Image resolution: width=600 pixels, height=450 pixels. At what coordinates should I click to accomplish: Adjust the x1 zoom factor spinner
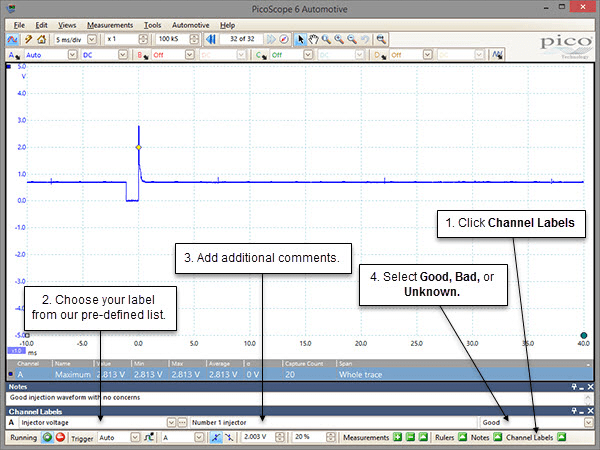pos(143,39)
